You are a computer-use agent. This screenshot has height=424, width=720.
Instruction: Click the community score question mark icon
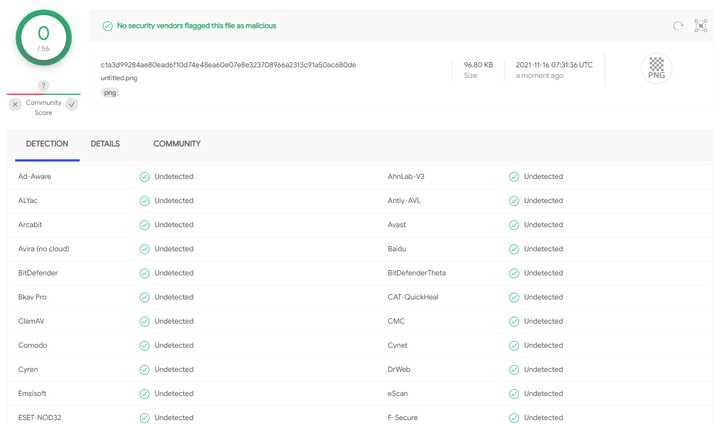point(43,86)
